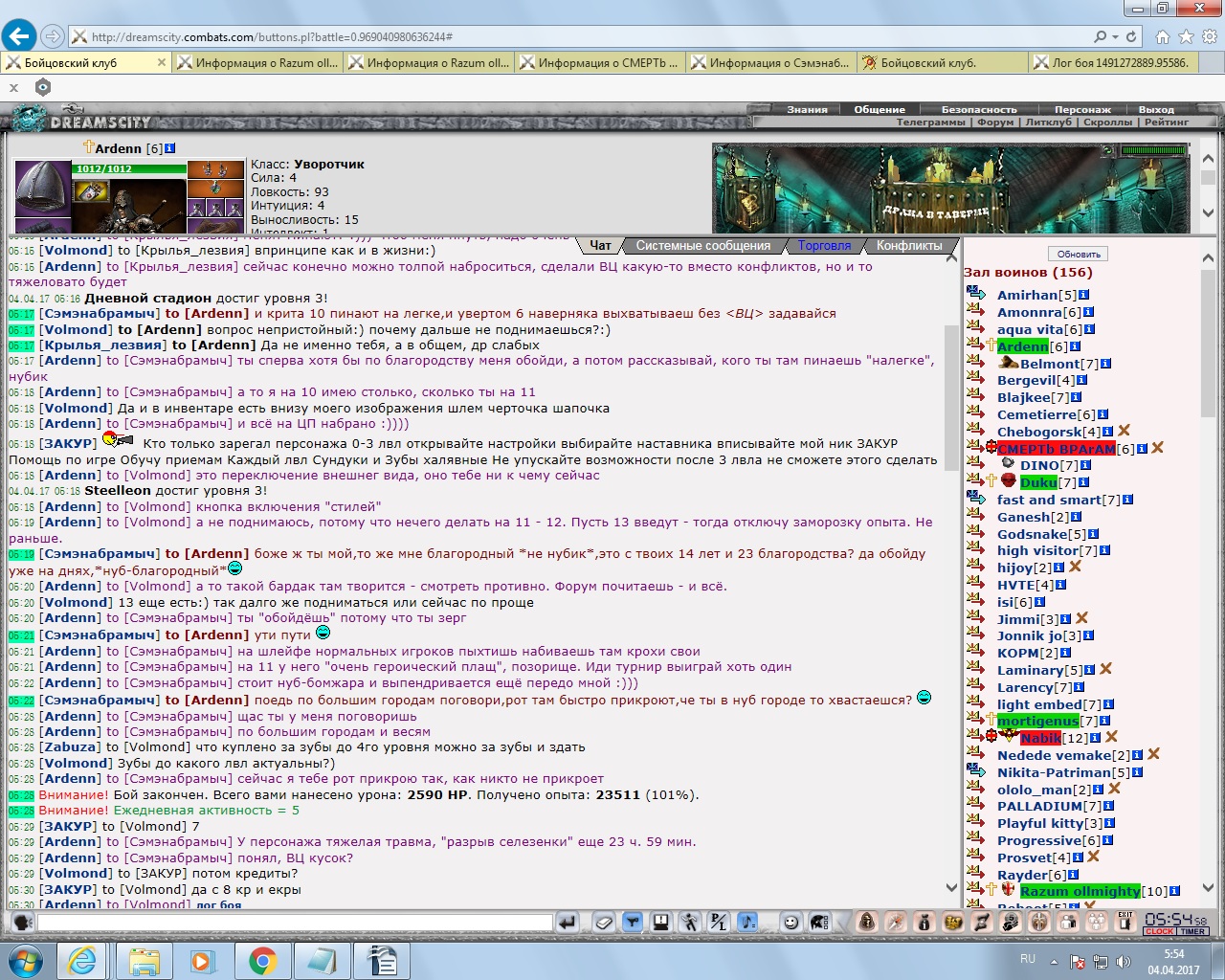Open the Общение menu in top navigation

(x=879, y=109)
